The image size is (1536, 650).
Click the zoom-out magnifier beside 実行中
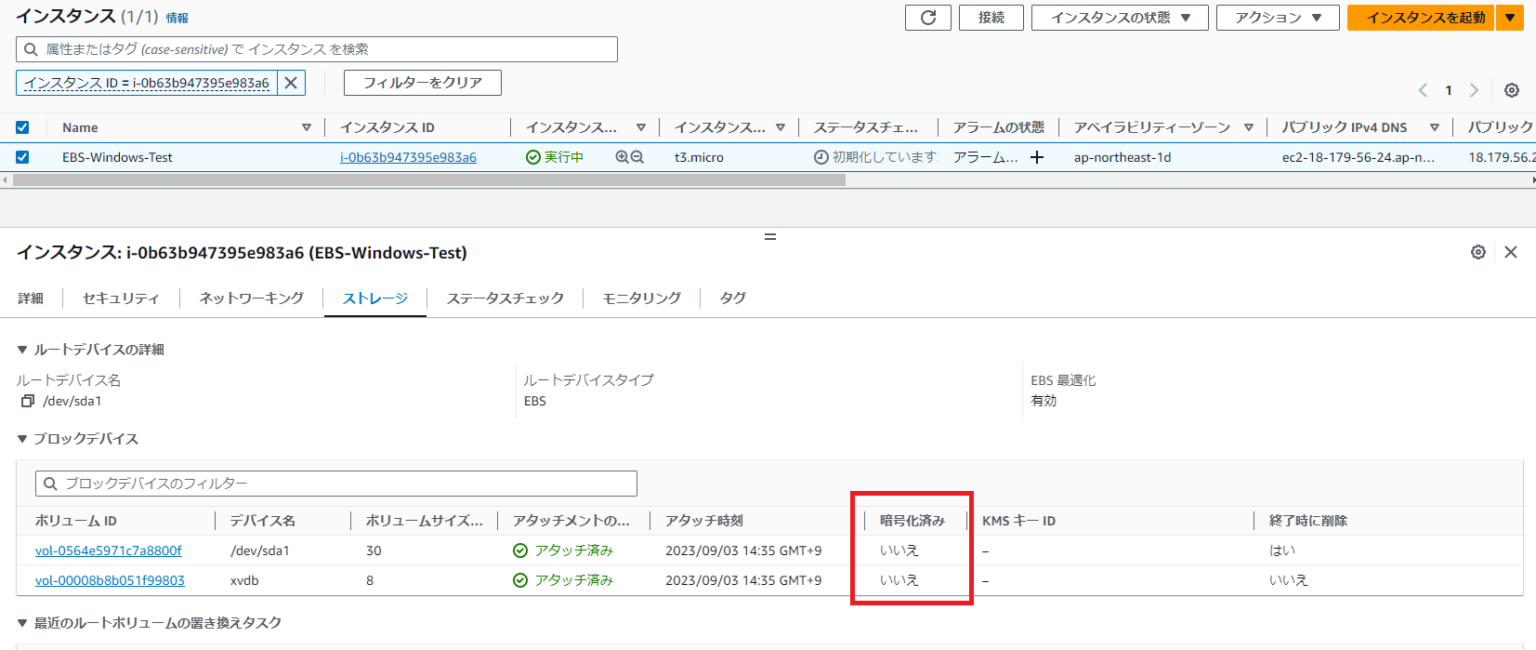click(x=637, y=157)
